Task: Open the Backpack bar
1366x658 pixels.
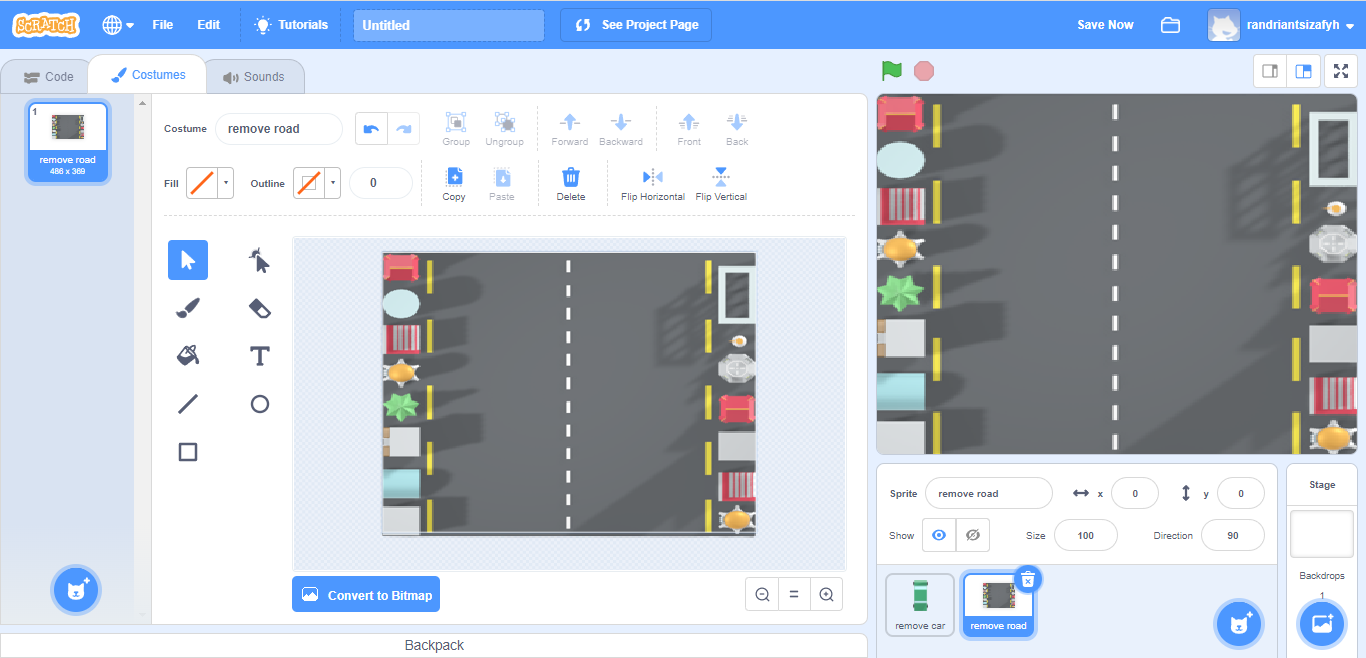Action: pyautogui.click(x=434, y=645)
